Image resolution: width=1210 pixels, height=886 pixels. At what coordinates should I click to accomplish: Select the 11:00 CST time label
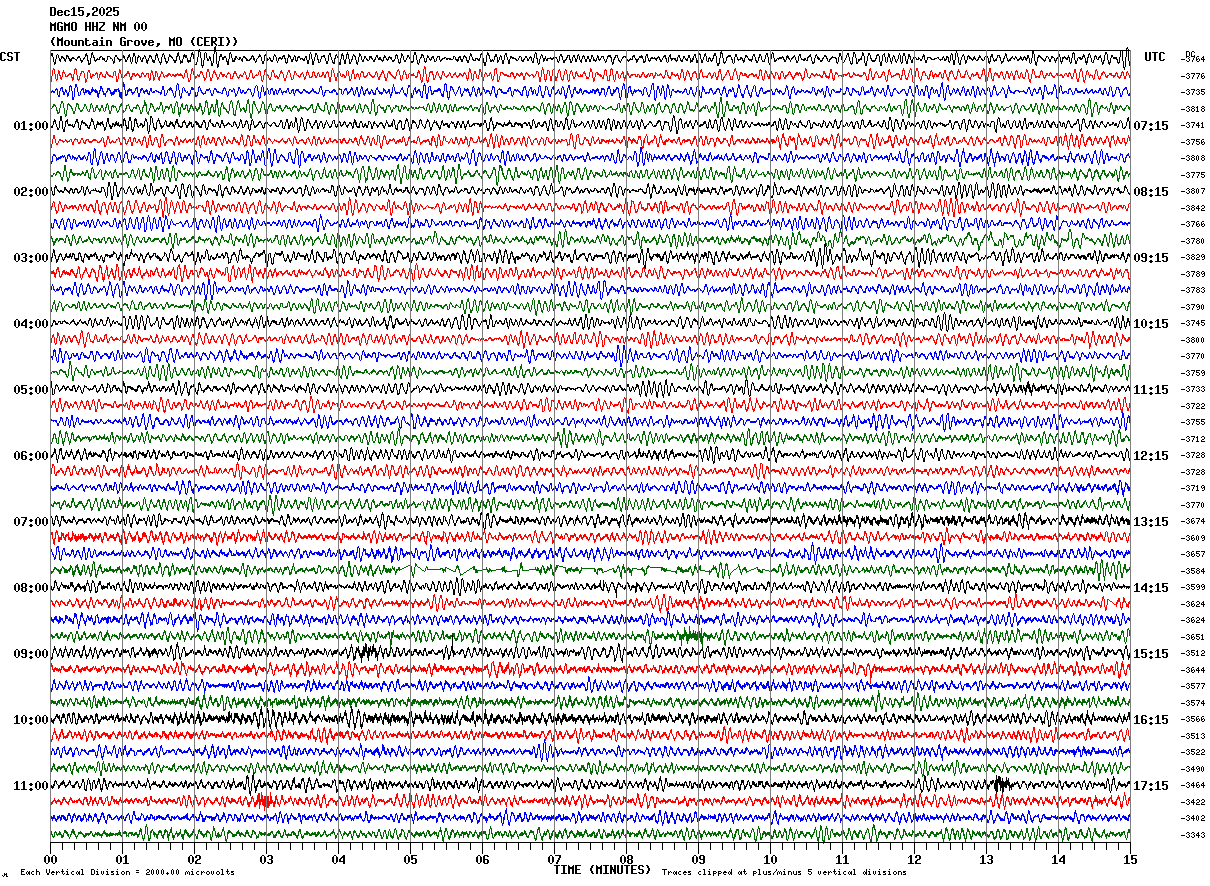coord(31,786)
